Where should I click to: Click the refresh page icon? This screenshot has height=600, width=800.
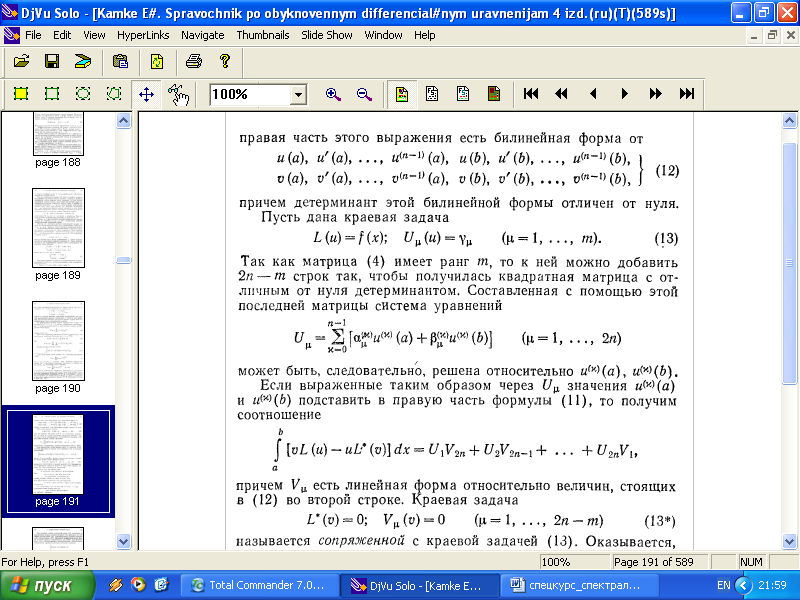click(157, 62)
